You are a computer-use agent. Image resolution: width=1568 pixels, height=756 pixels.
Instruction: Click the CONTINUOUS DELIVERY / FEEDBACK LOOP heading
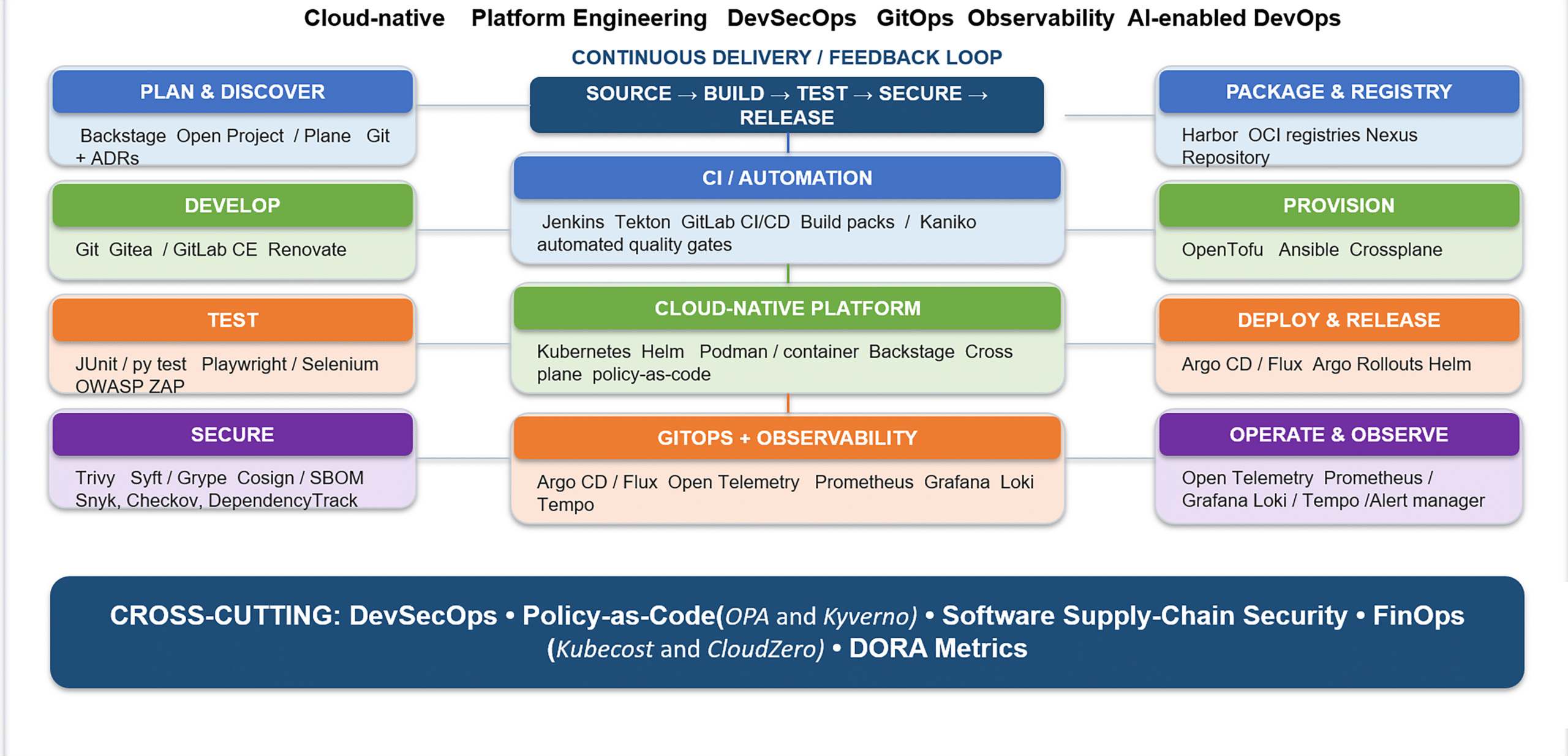point(786,58)
